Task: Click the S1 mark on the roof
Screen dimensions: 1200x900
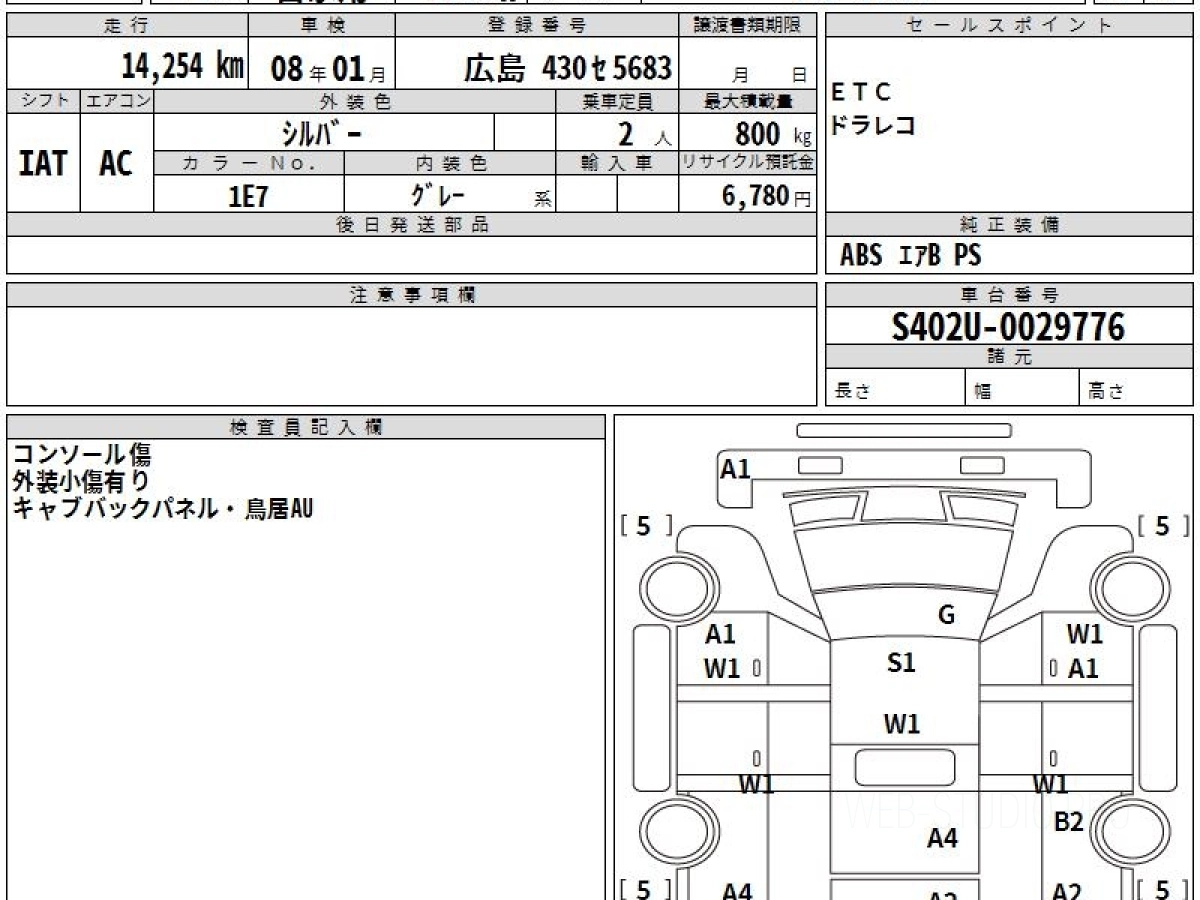Action: coord(901,662)
